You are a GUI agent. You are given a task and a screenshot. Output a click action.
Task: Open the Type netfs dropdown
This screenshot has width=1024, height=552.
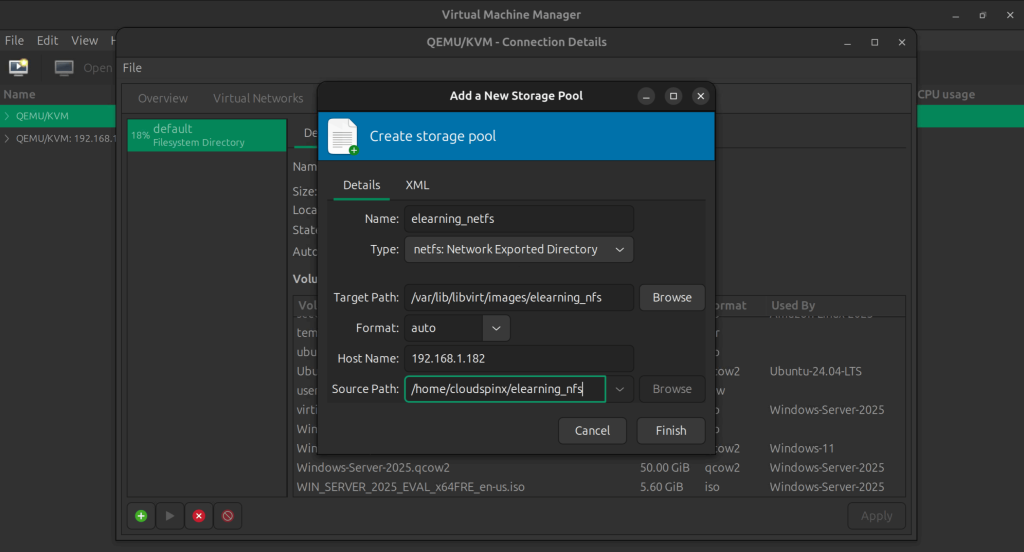519,250
